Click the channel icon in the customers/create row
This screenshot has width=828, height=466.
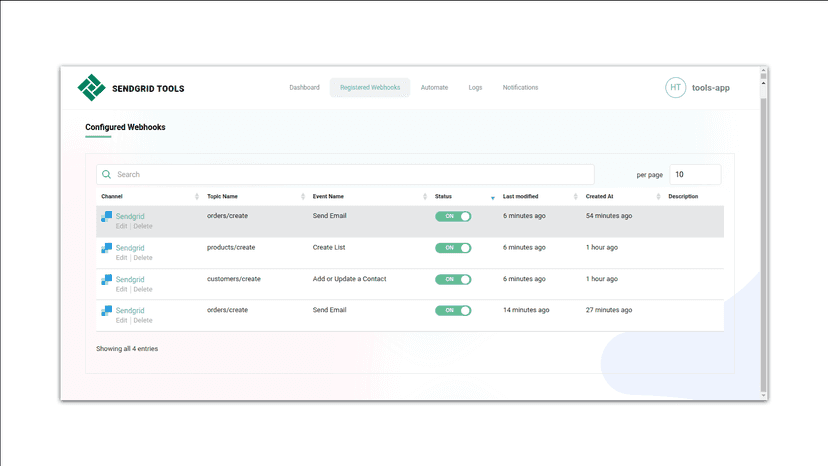coord(107,279)
